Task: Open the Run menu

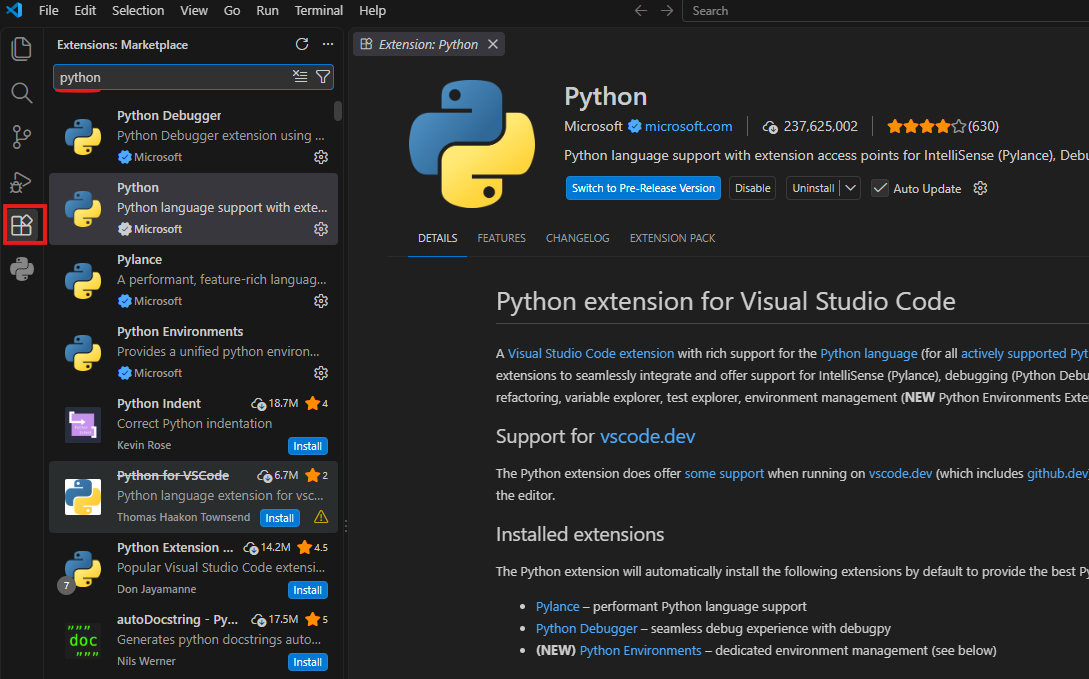Action: [267, 10]
